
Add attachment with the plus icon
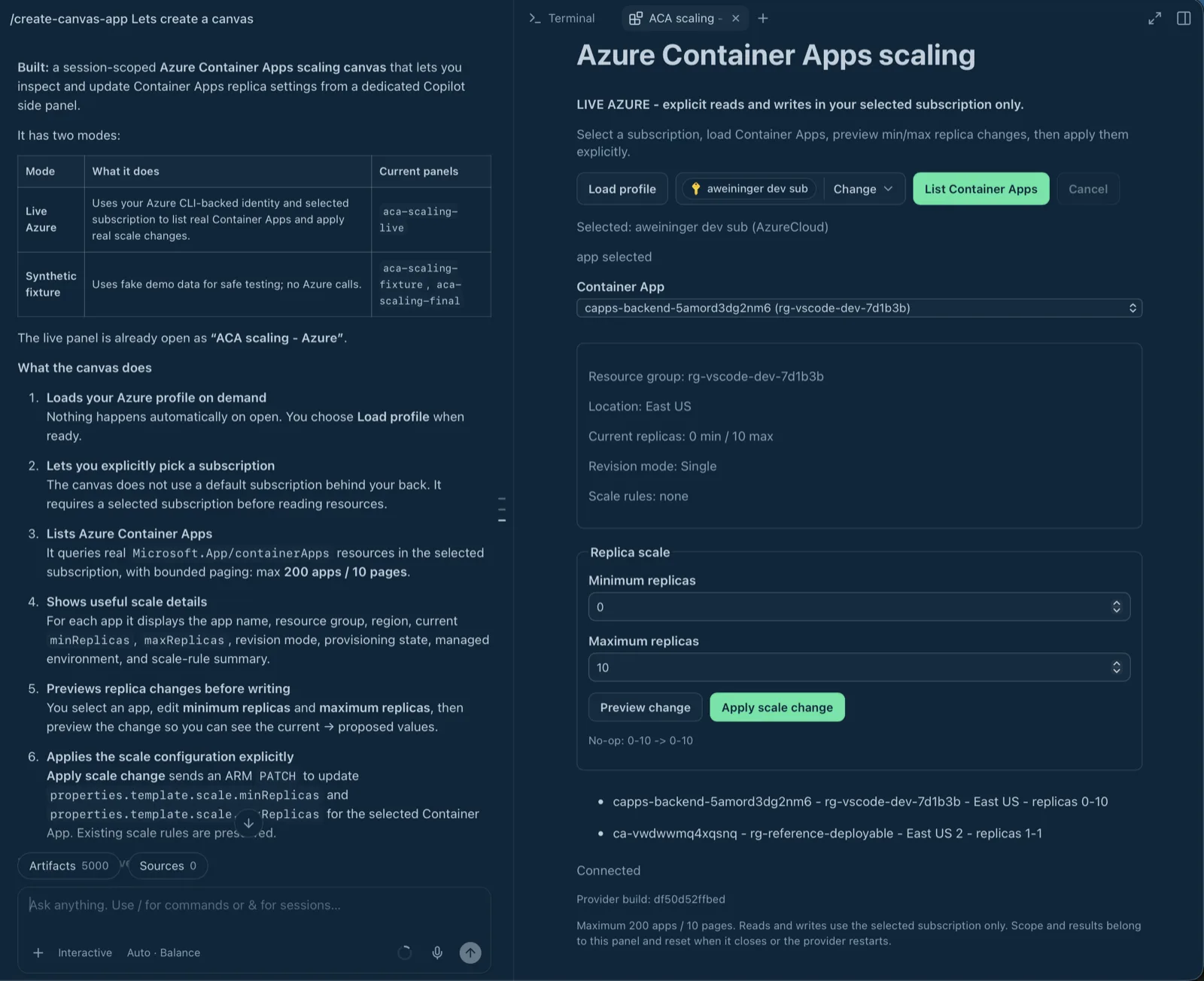click(x=38, y=952)
